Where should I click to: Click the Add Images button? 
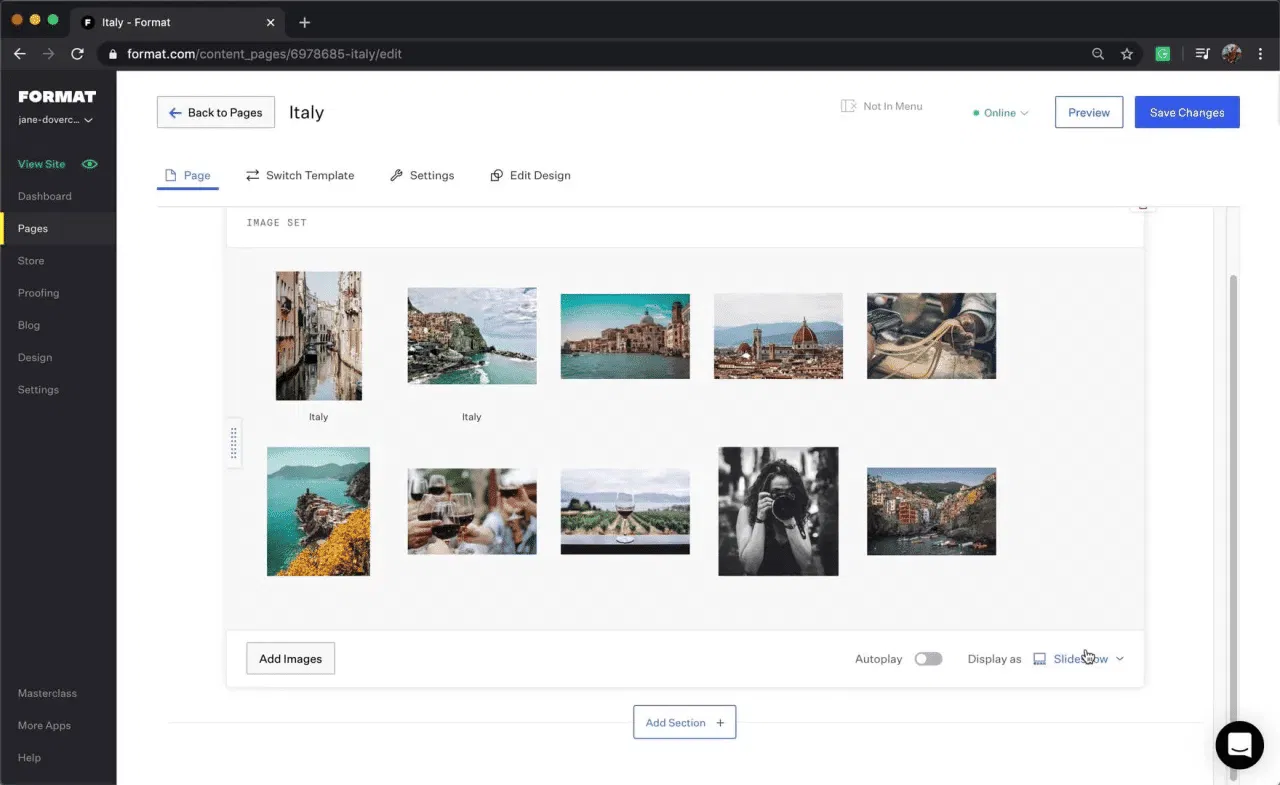tap(290, 659)
